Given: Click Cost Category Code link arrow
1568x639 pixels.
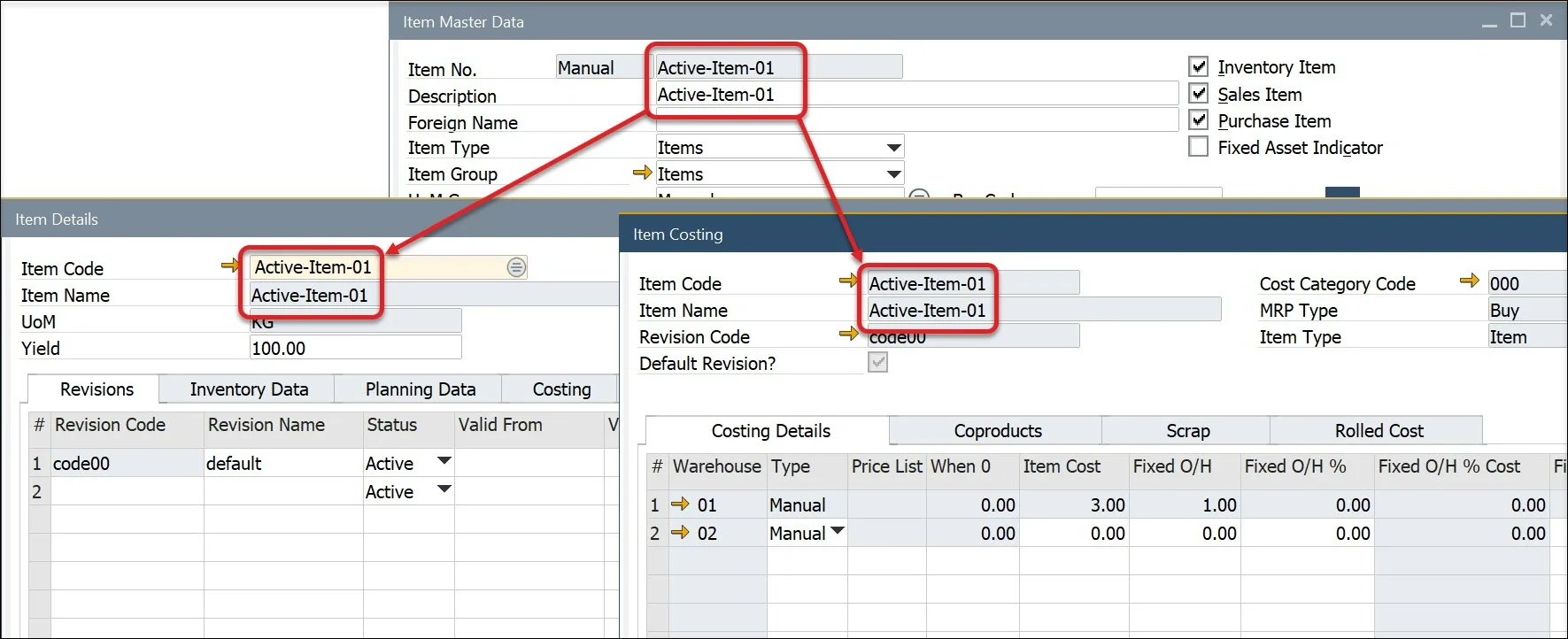Looking at the screenshot, I should click(x=1469, y=281).
